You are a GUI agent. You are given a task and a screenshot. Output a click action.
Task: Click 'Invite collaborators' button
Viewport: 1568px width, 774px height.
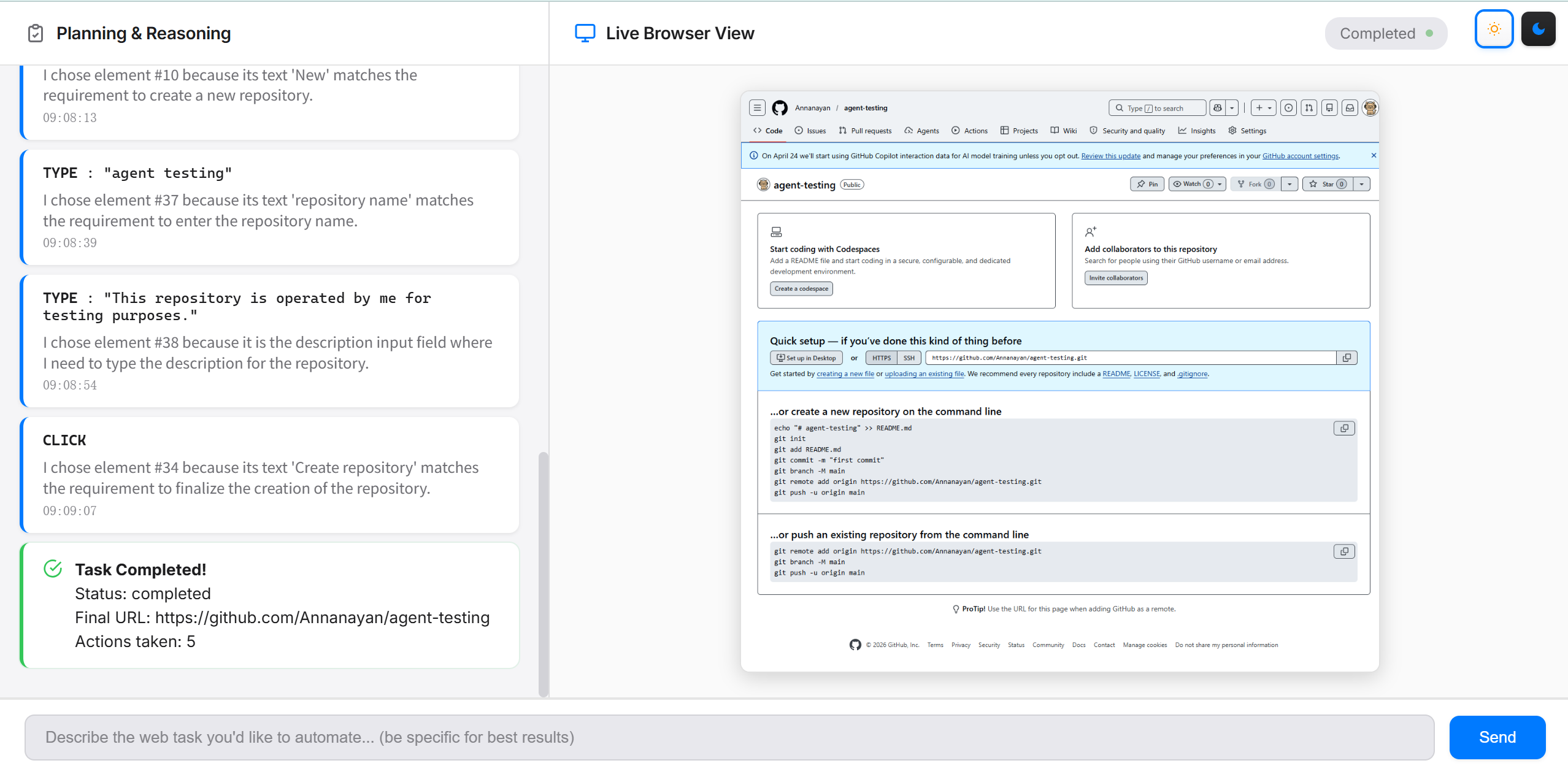coord(1116,278)
